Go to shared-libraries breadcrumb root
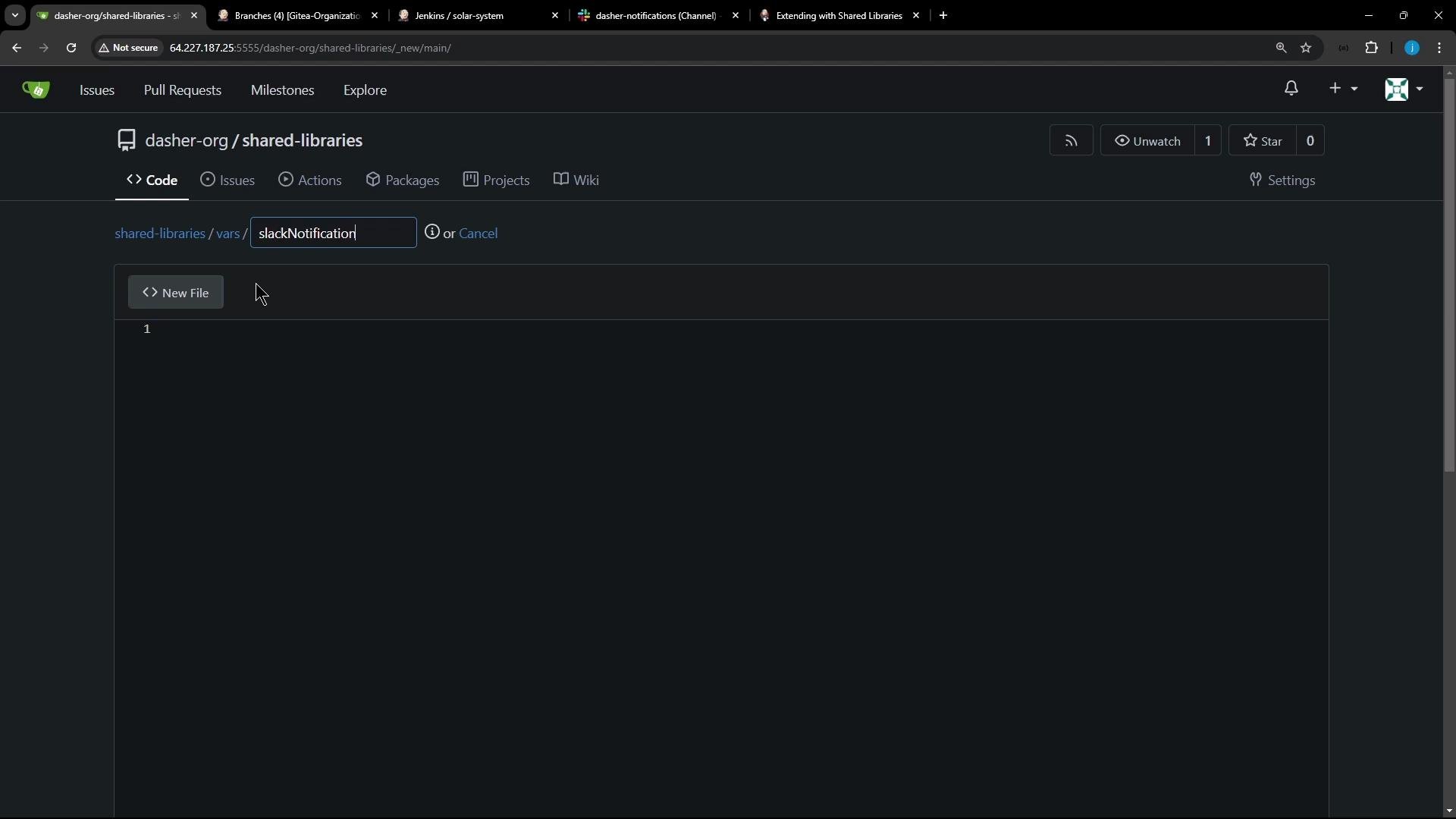The width and height of the screenshot is (1456, 819). tap(160, 233)
